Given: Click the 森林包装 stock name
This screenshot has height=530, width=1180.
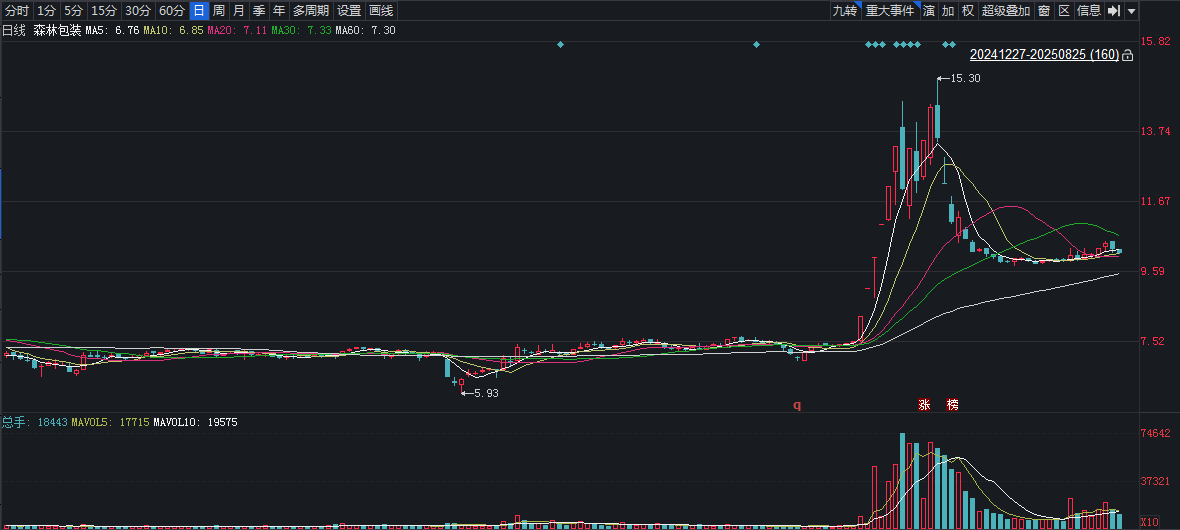Looking at the screenshot, I should (x=57, y=31).
